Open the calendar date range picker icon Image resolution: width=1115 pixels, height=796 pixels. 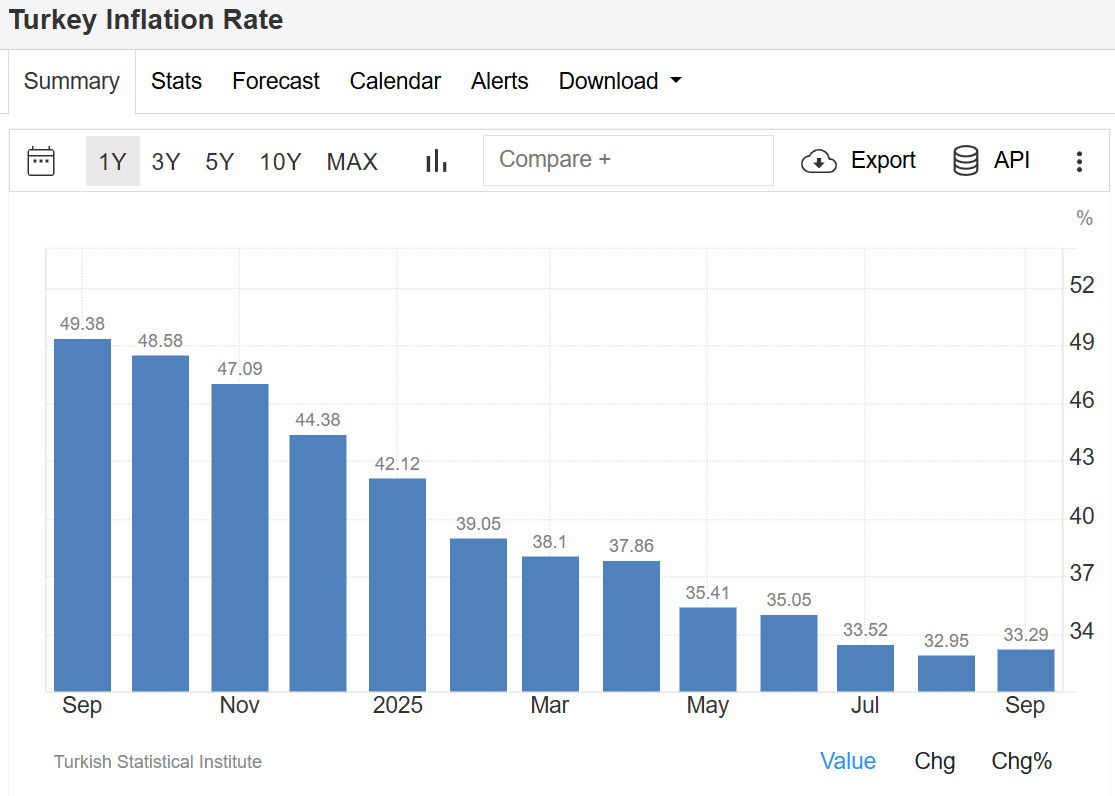[41, 161]
